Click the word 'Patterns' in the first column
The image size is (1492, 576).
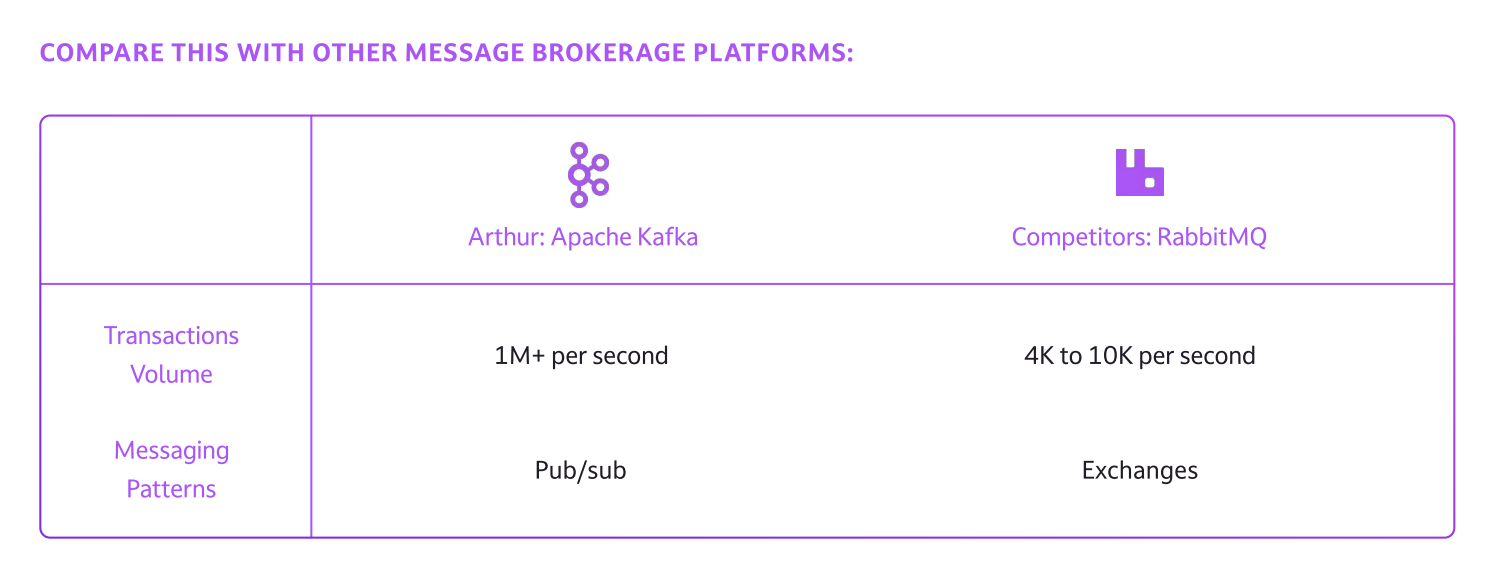point(172,489)
